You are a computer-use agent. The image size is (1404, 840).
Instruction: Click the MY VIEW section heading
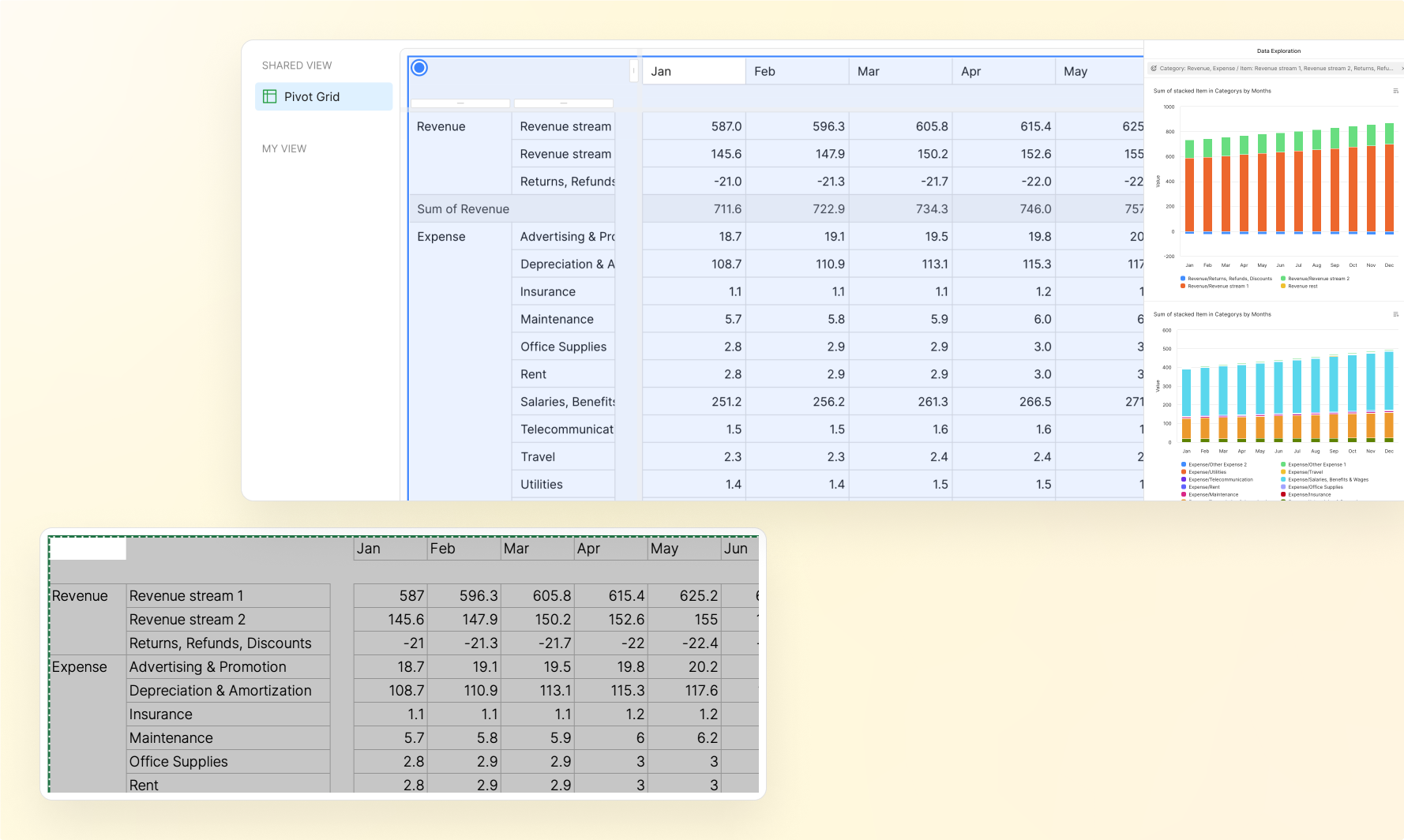point(284,148)
